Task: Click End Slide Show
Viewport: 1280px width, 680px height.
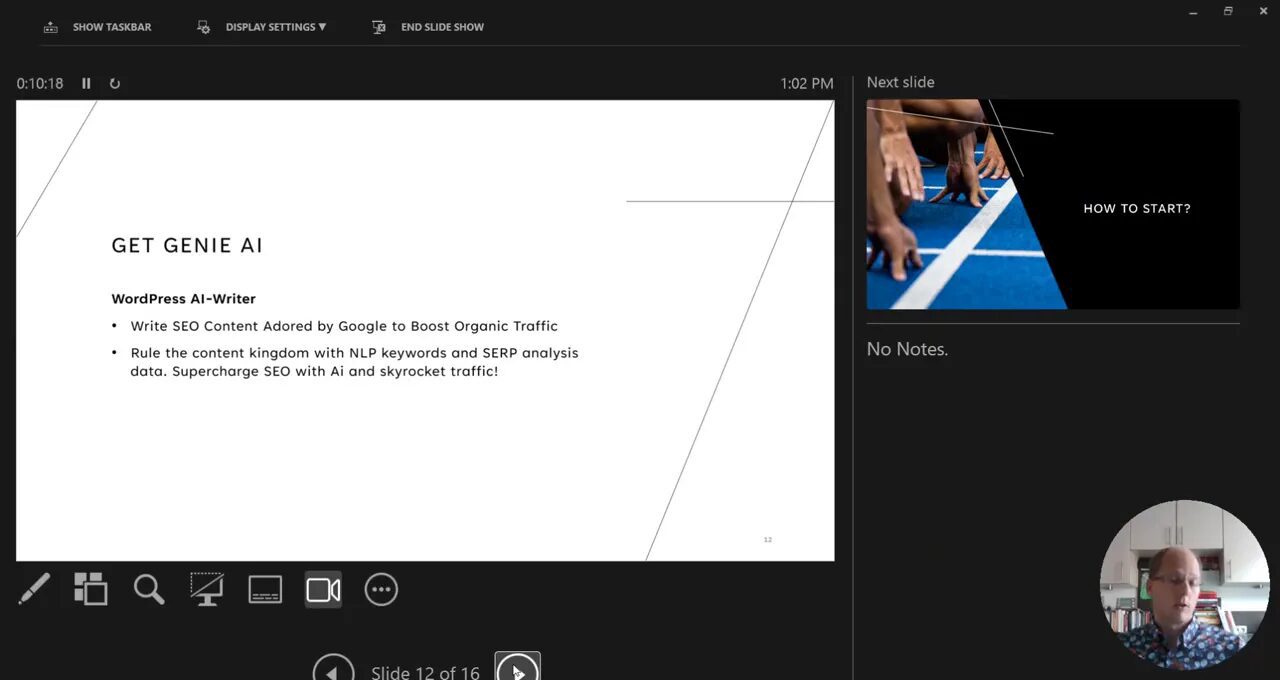Action: [x=427, y=27]
